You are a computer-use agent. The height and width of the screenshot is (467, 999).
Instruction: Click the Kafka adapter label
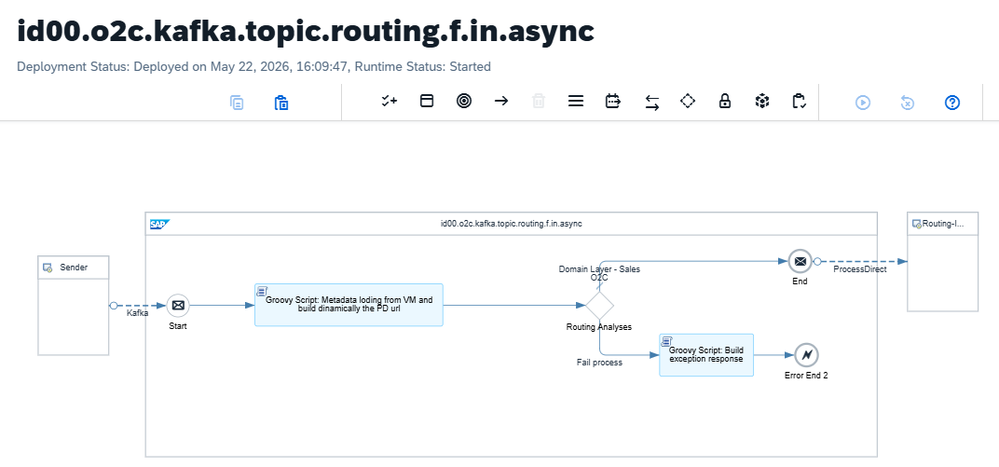click(137, 313)
